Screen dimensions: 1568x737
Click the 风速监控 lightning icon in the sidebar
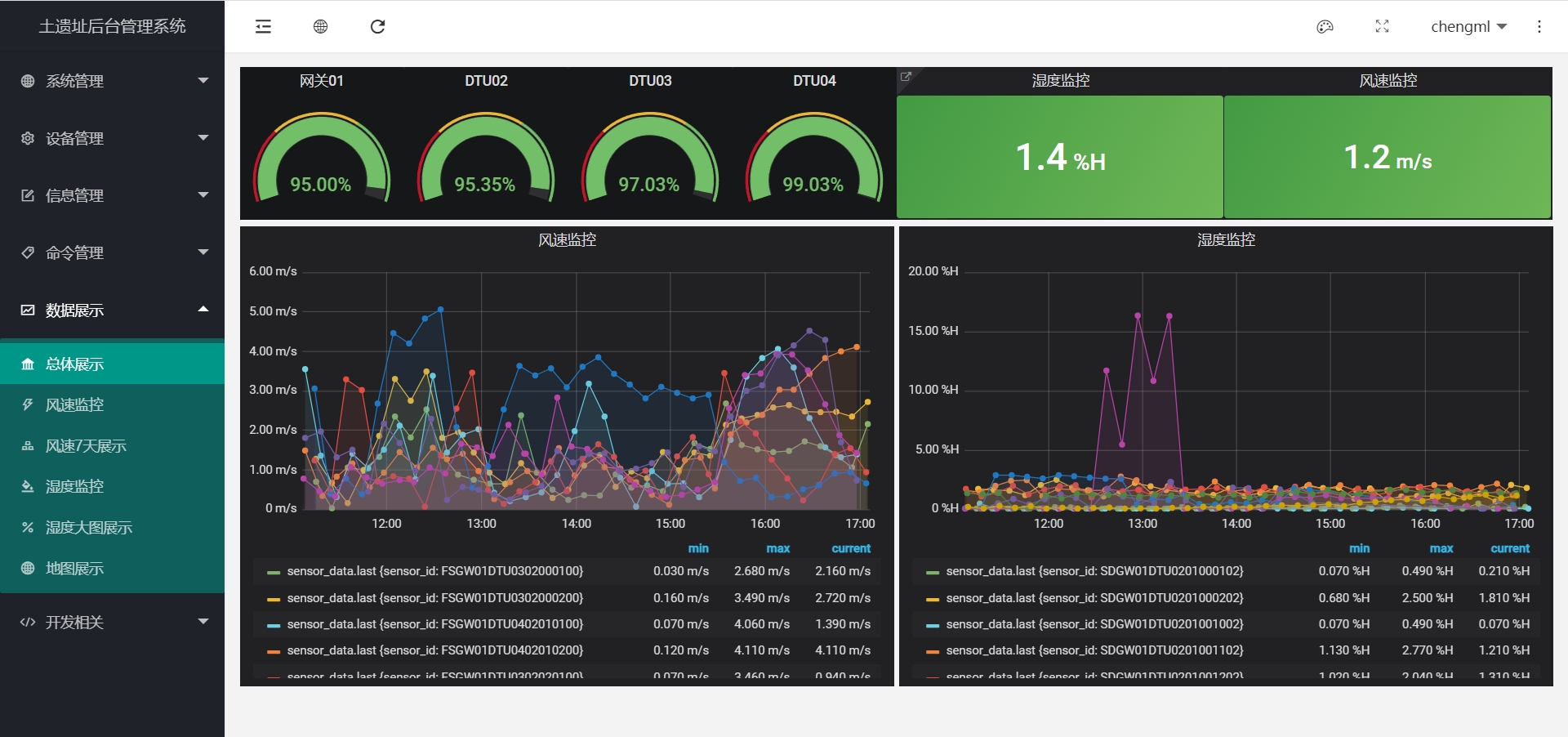pos(28,405)
